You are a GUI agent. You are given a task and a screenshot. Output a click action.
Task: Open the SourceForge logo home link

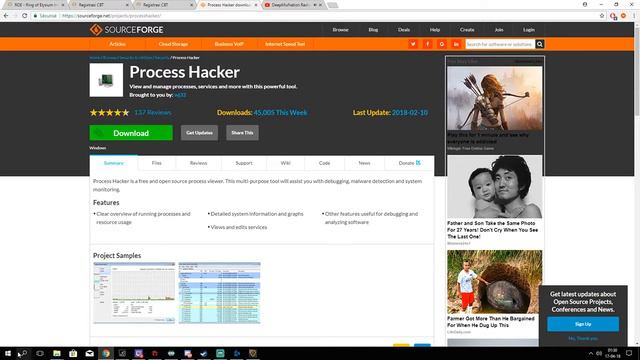point(127,30)
